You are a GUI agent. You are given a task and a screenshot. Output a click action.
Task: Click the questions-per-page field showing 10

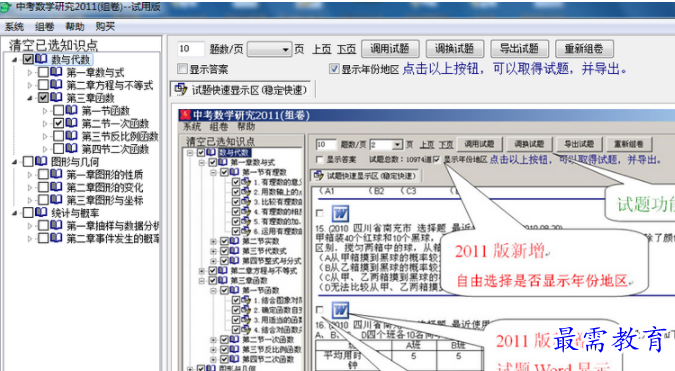point(190,49)
